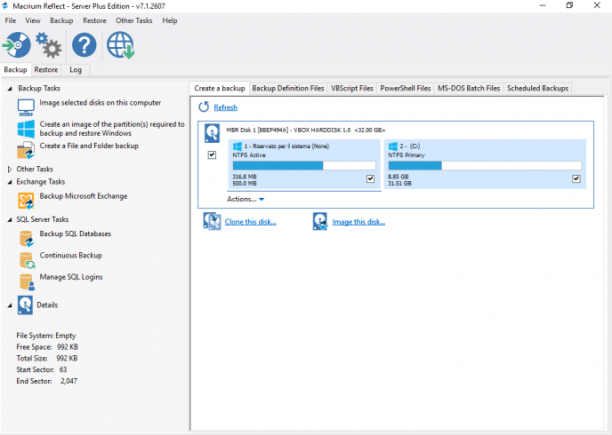Open the Backup menu
The height and width of the screenshot is (435, 612).
coord(61,21)
